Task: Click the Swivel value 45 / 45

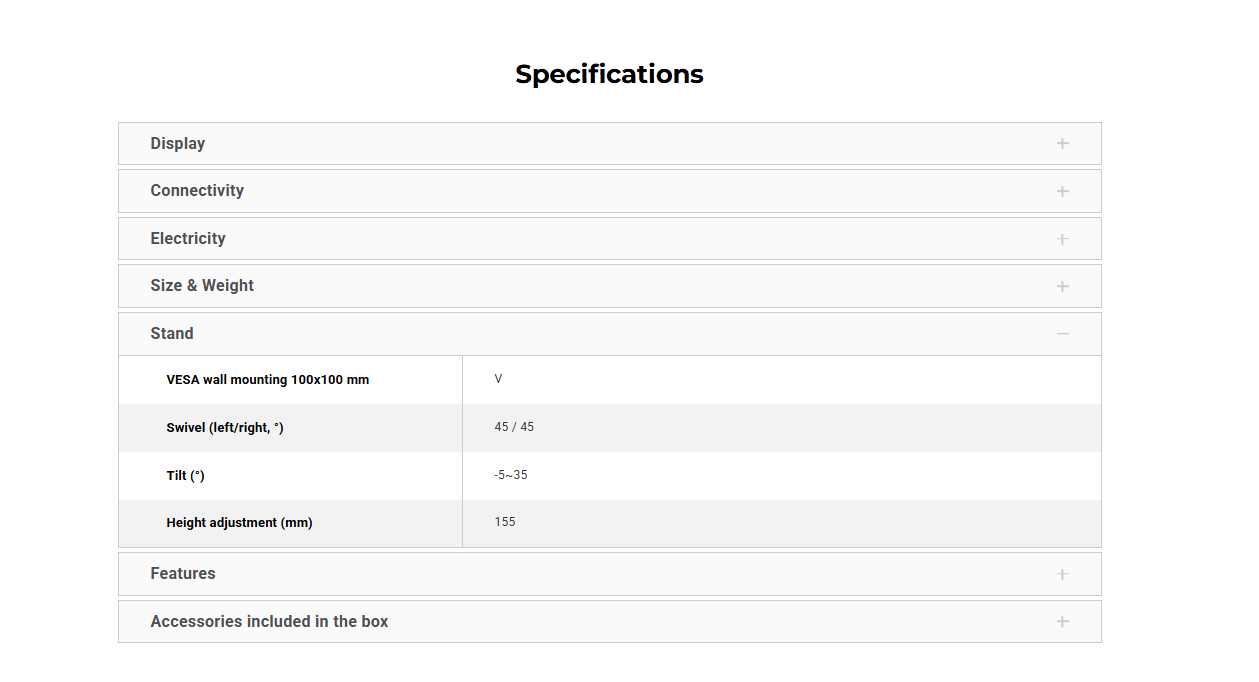Action: click(514, 427)
